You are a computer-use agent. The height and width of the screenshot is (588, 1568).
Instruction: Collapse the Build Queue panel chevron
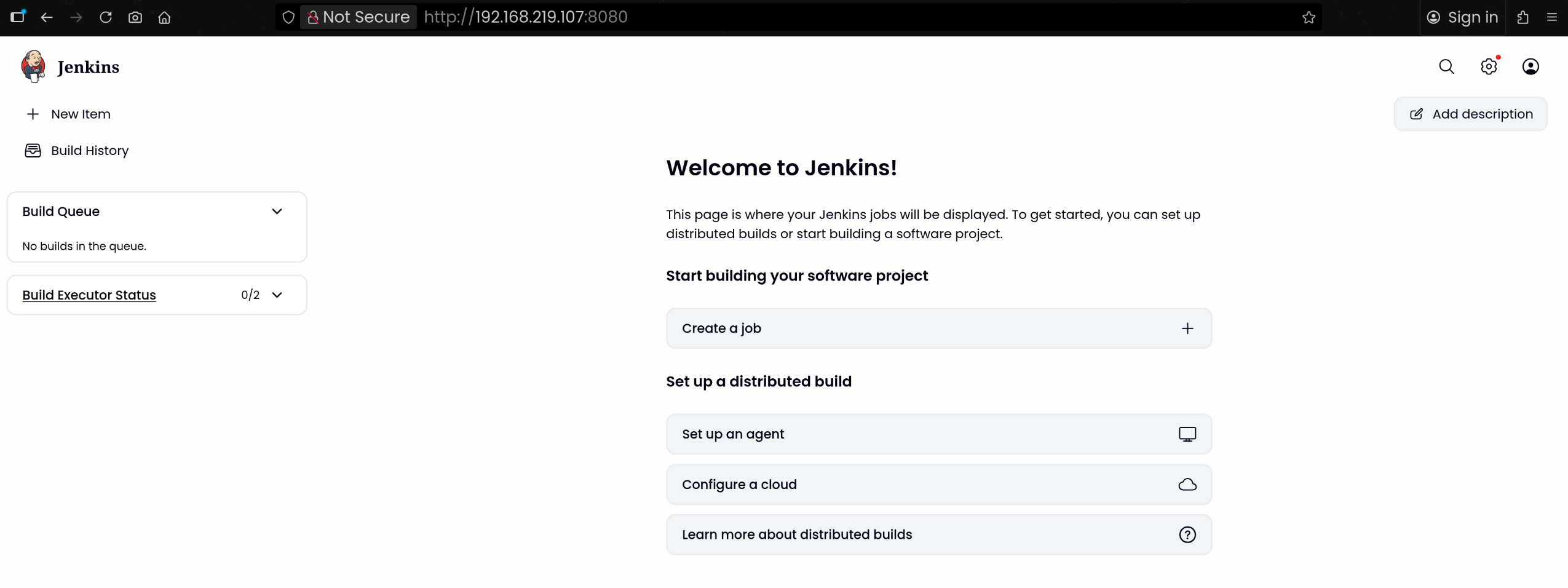pyautogui.click(x=277, y=212)
